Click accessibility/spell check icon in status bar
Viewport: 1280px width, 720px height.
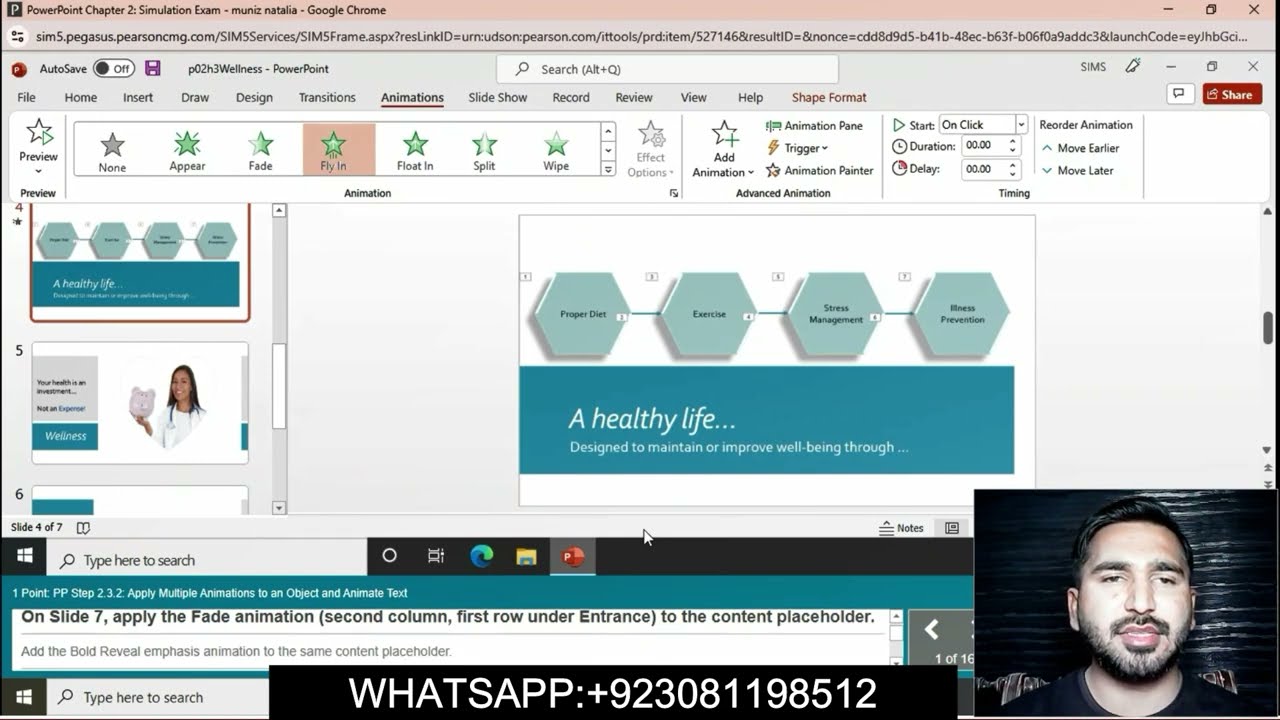pyautogui.click(x=83, y=528)
